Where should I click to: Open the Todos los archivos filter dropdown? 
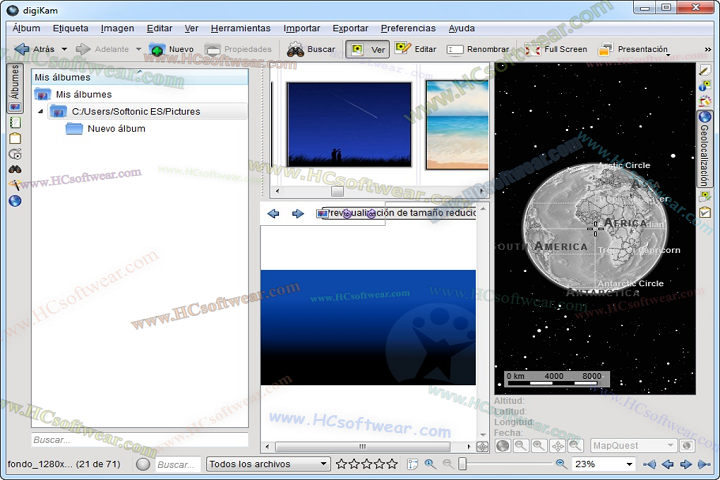(268, 464)
